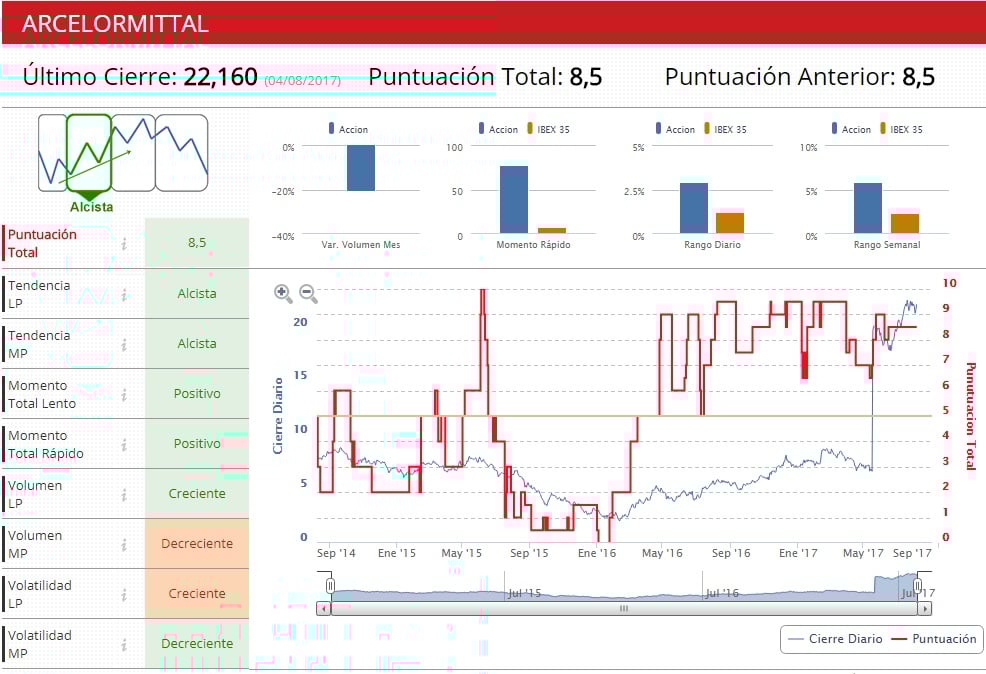This screenshot has height=674, width=986.
Task: Click the orange IBEX 35 bar in Rango Diario
Action: 730,223
